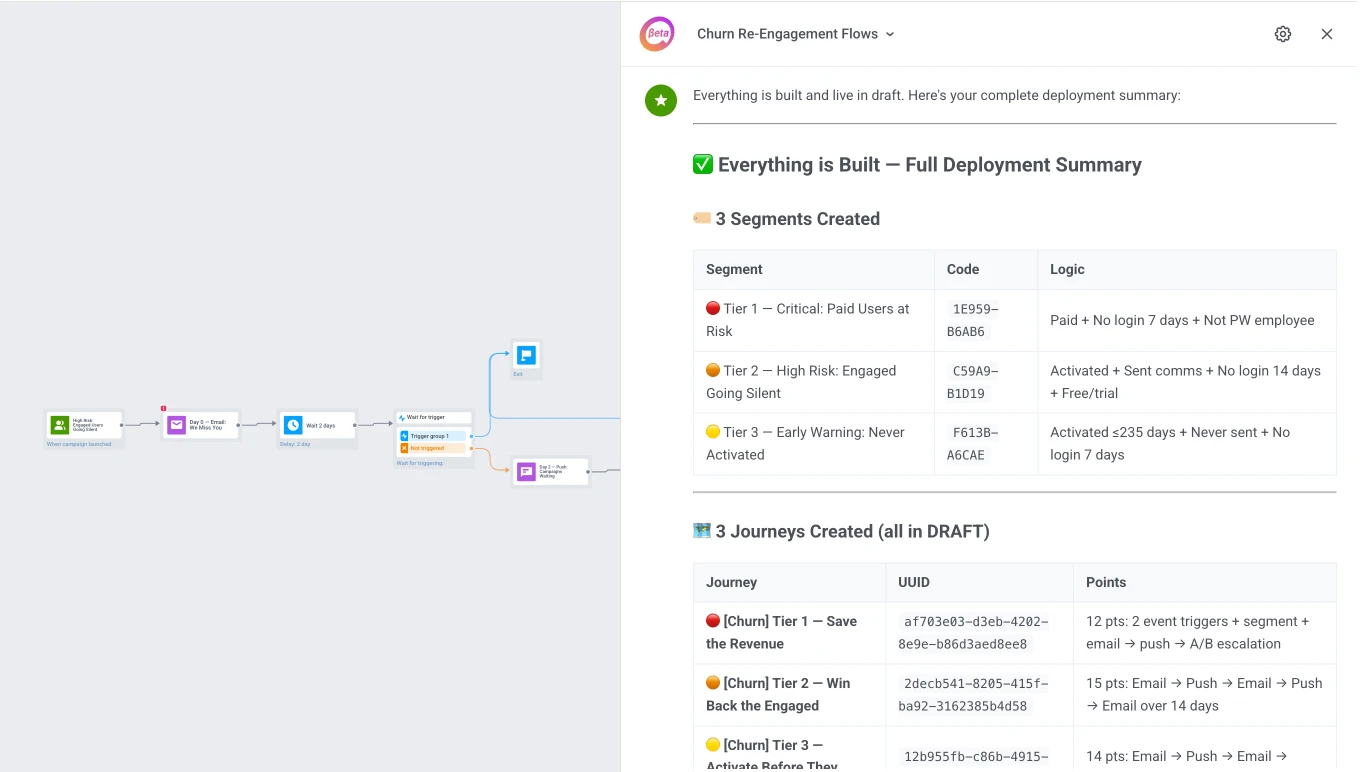
Task: Click the green star status icon beside the summary message
Action: point(661,100)
